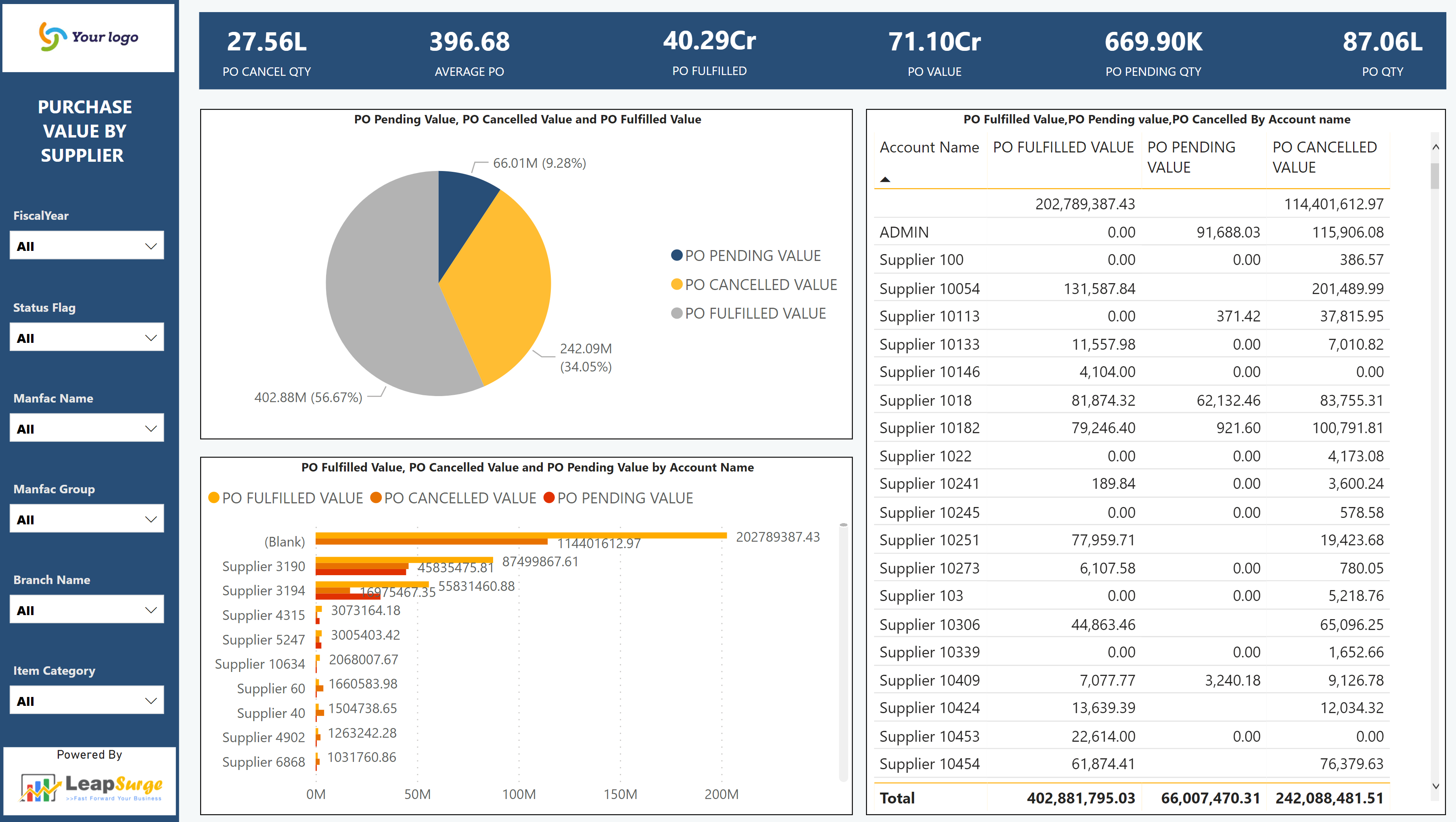
Task: Click the Your logo image
Action: (x=88, y=37)
